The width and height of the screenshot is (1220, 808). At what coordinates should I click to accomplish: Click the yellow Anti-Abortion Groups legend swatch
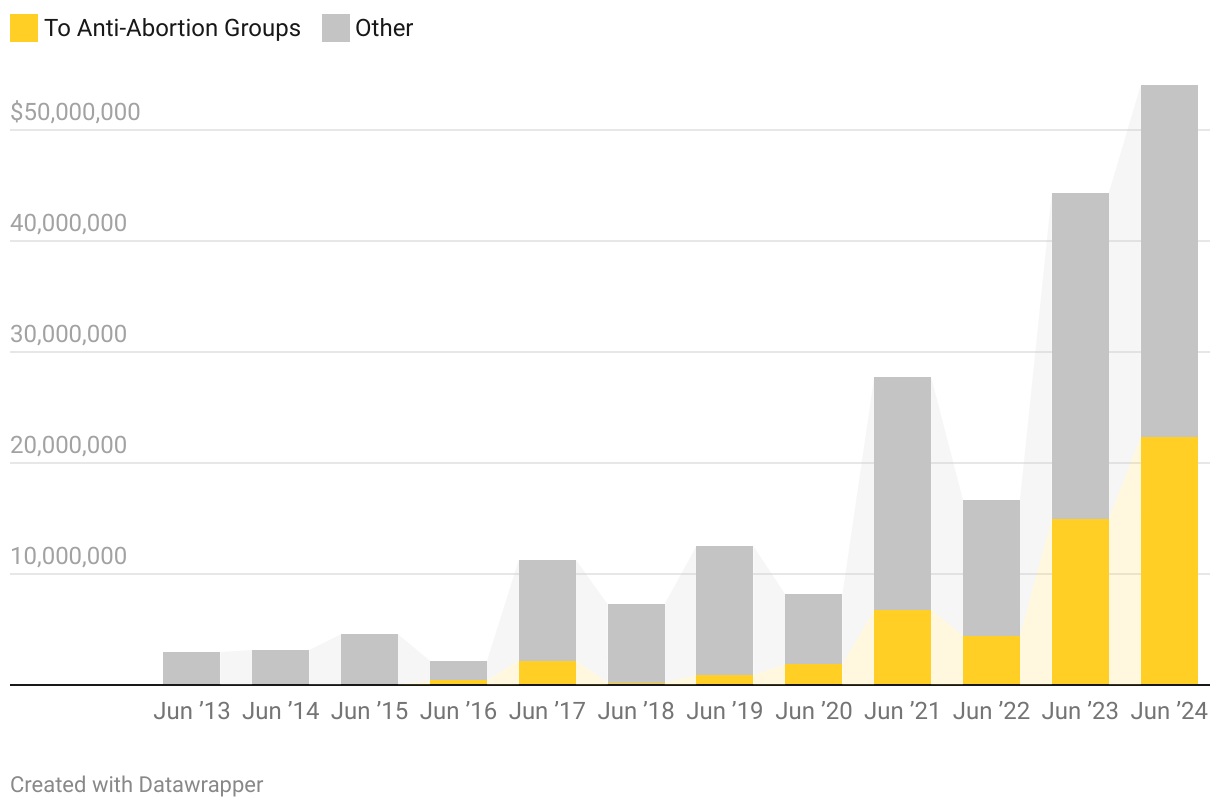pos(24,28)
